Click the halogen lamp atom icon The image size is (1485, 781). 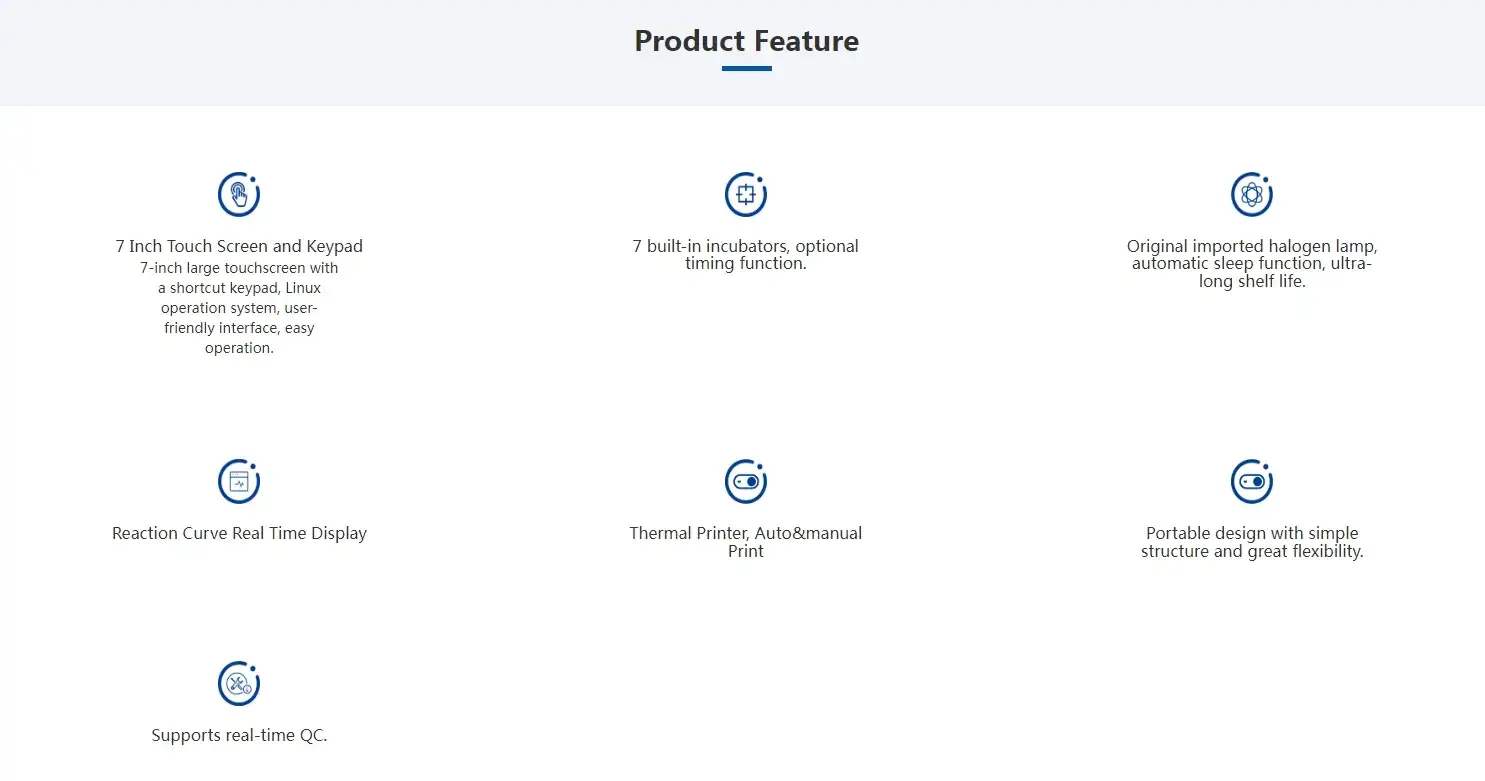tap(1252, 194)
